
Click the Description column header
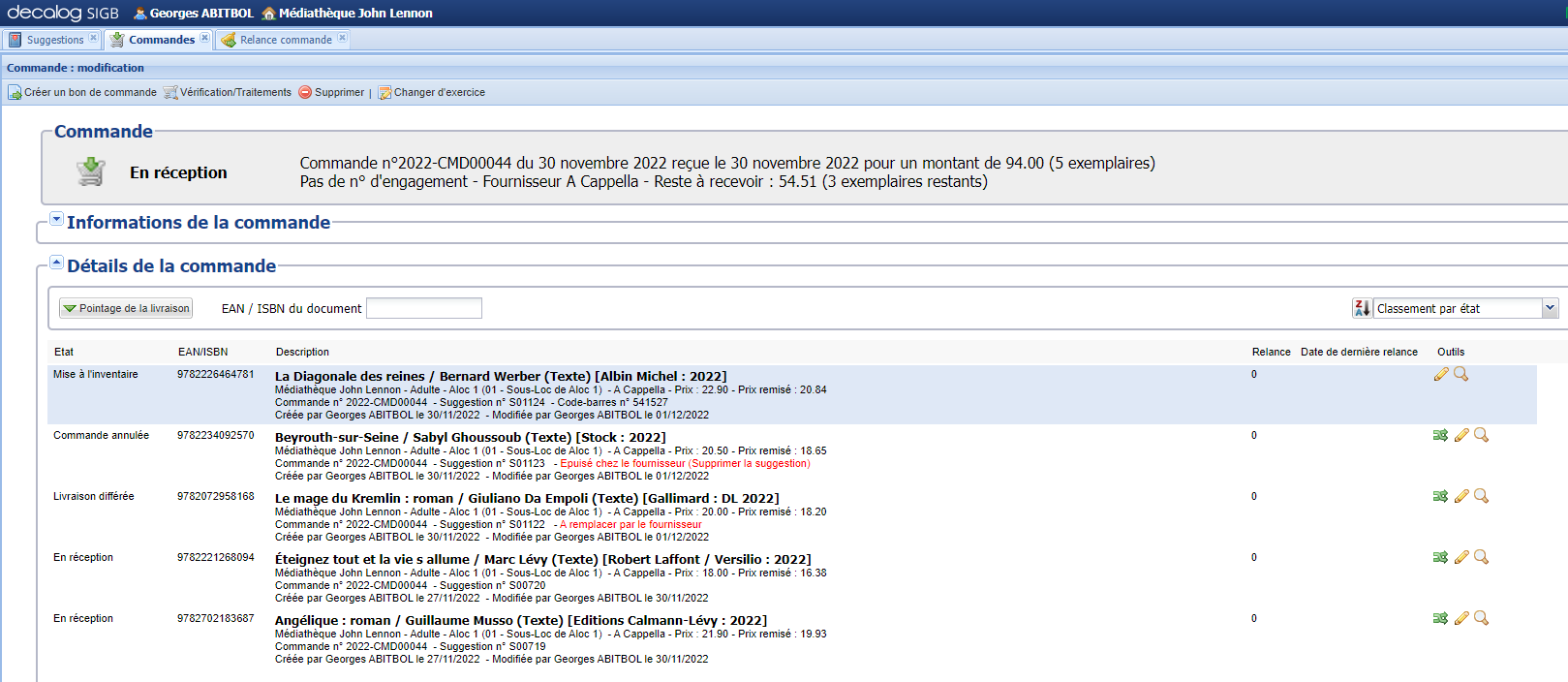pyautogui.click(x=302, y=352)
